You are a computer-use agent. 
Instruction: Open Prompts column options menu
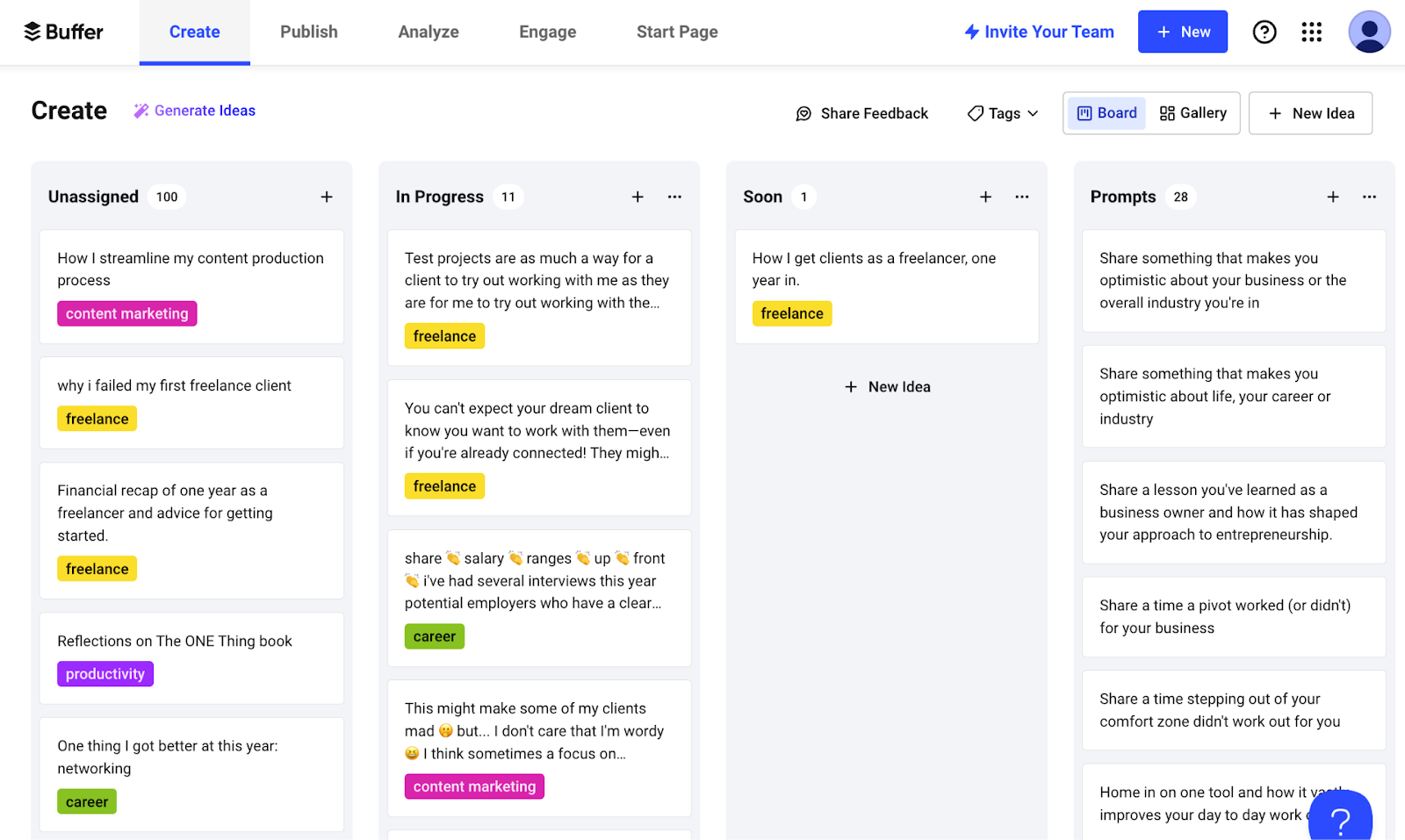tap(1370, 197)
